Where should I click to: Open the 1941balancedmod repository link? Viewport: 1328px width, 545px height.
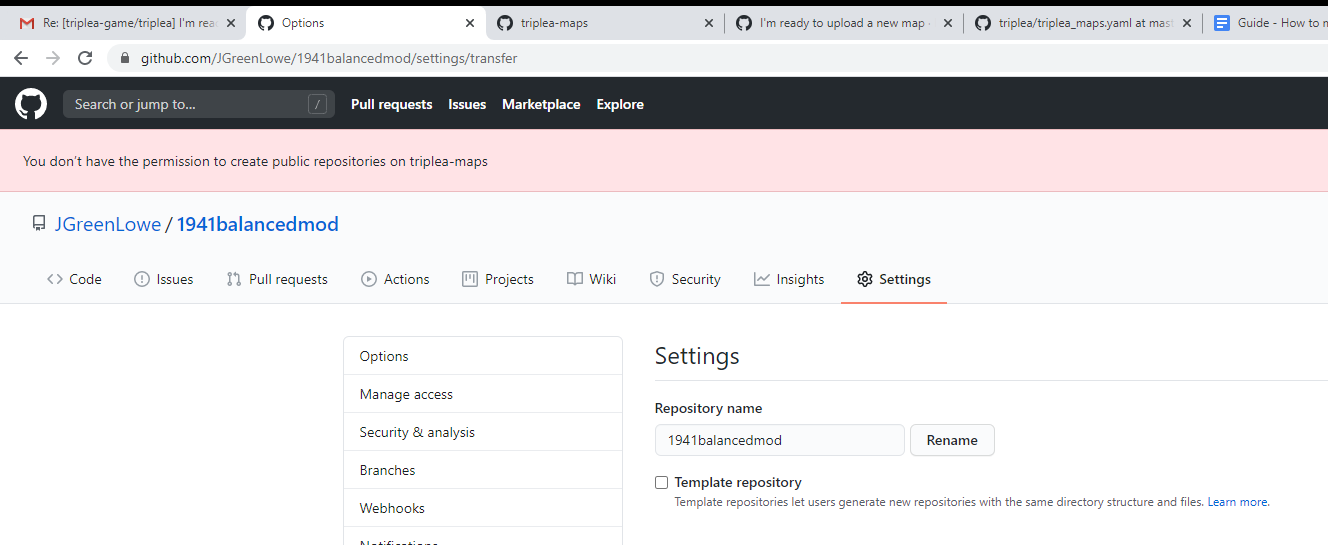click(258, 224)
